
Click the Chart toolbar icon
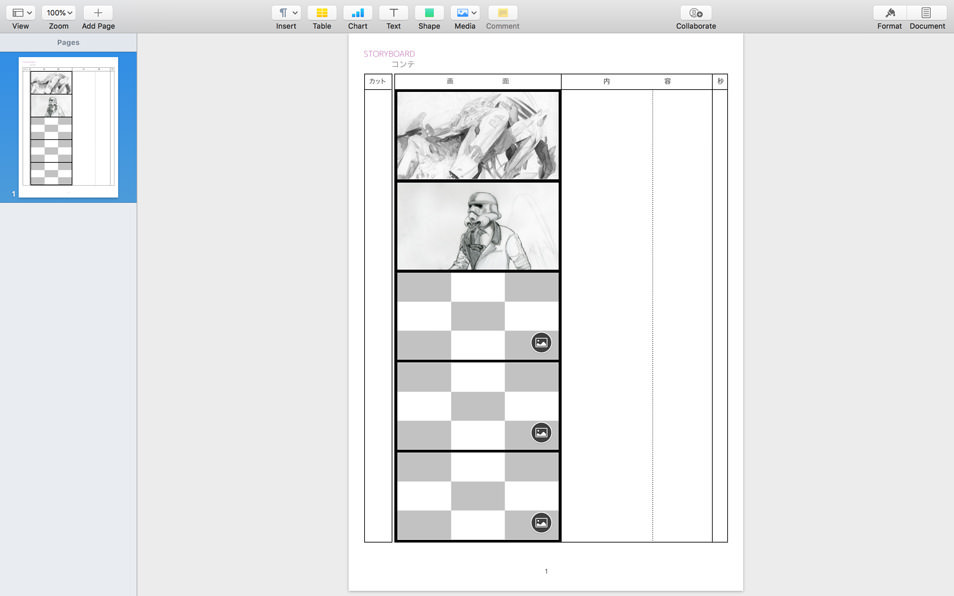coord(358,13)
